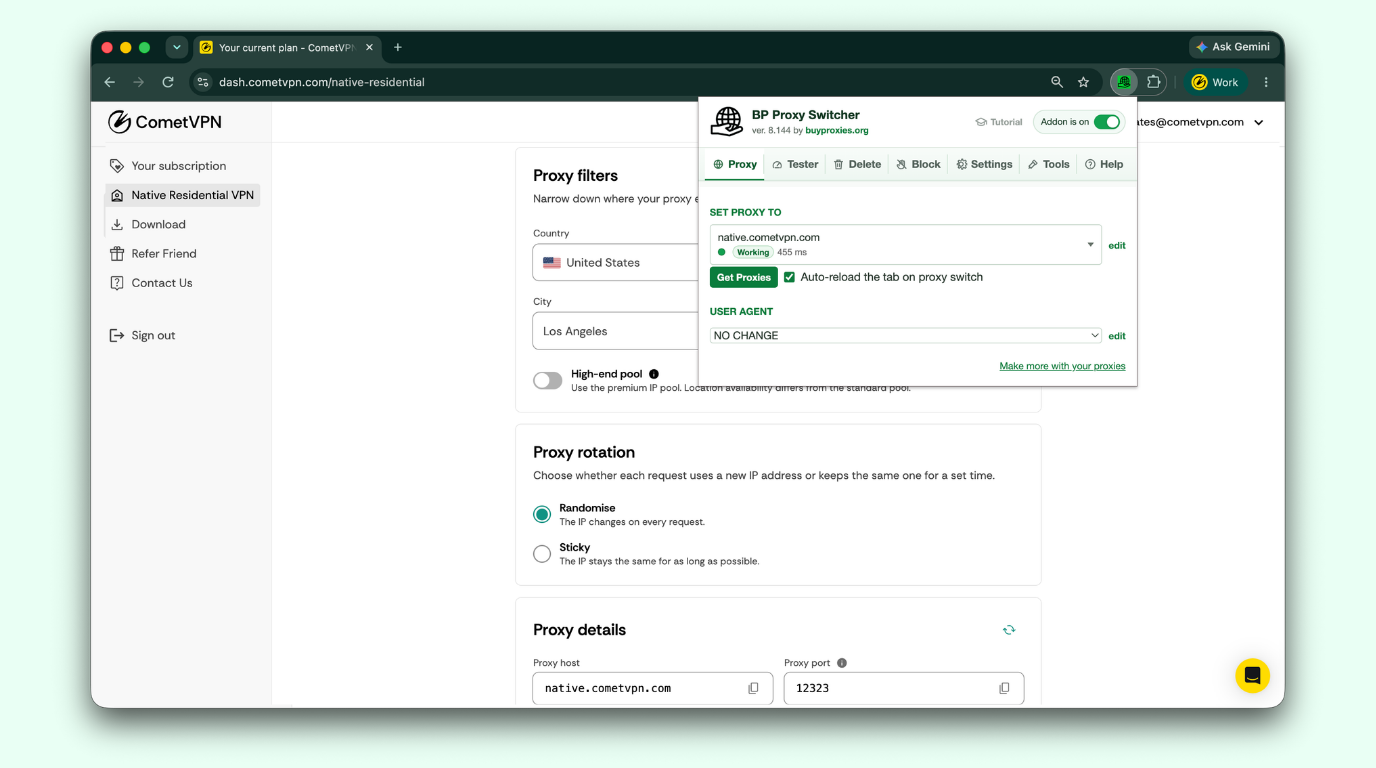Screen dimensions: 1376x768
Task: Click the BP Proxy Switcher extension icon
Action: 1125,82
